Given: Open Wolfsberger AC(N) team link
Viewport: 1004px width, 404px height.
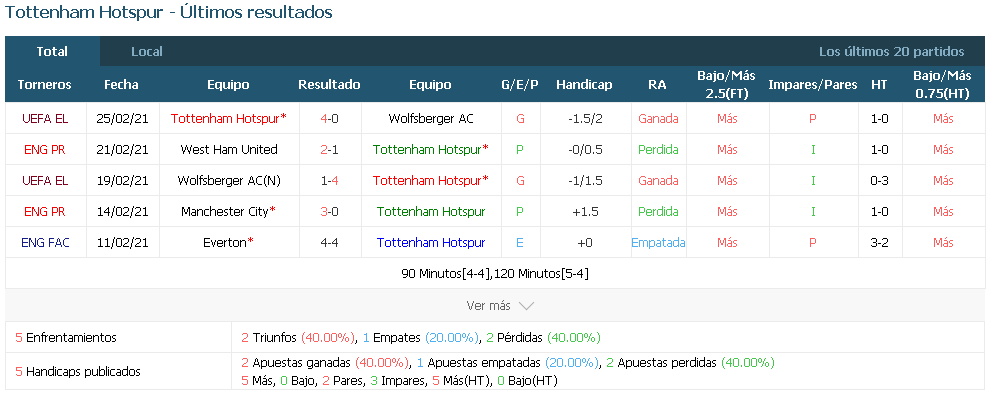Looking at the screenshot, I should pyautogui.click(x=229, y=181).
